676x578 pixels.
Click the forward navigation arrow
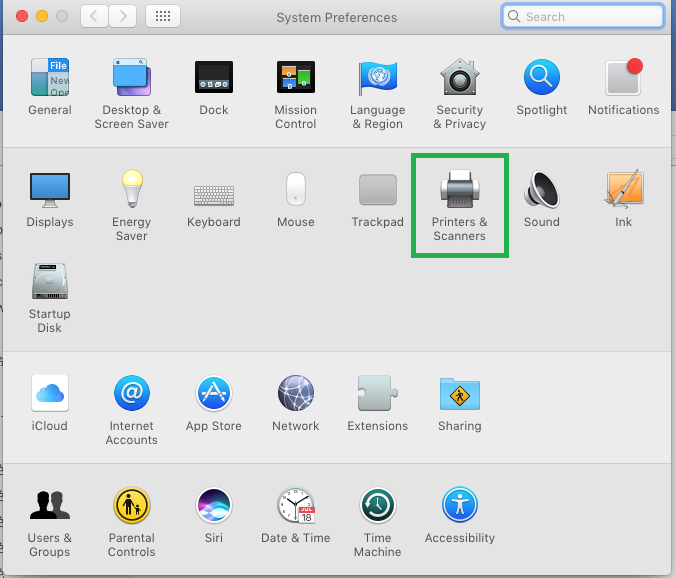pyautogui.click(x=123, y=16)
